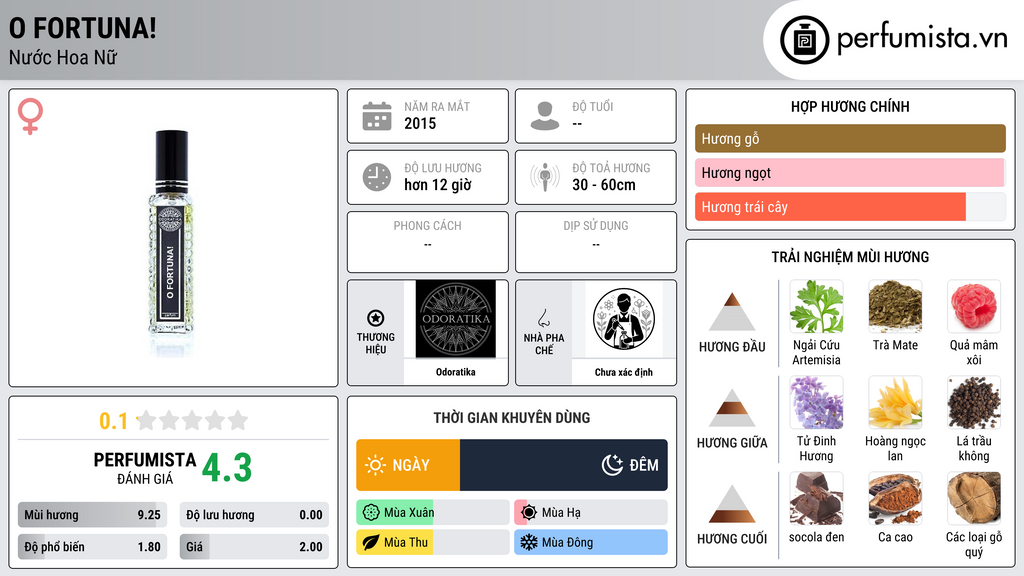Select the Hương gỗ accord bar
Image resolution: width=1024 pixels, height=576 pixels.
pos(850,138)
